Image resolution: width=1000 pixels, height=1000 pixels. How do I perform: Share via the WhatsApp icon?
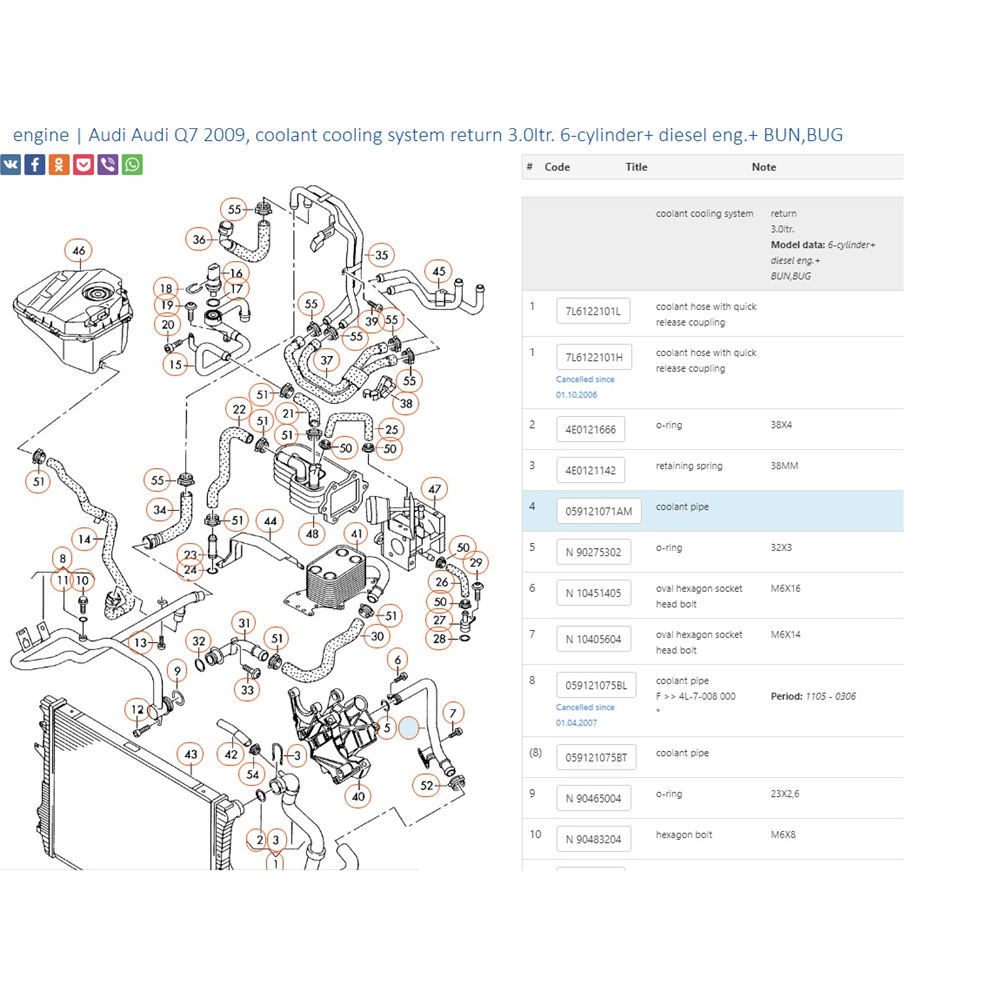click(132, 165)
